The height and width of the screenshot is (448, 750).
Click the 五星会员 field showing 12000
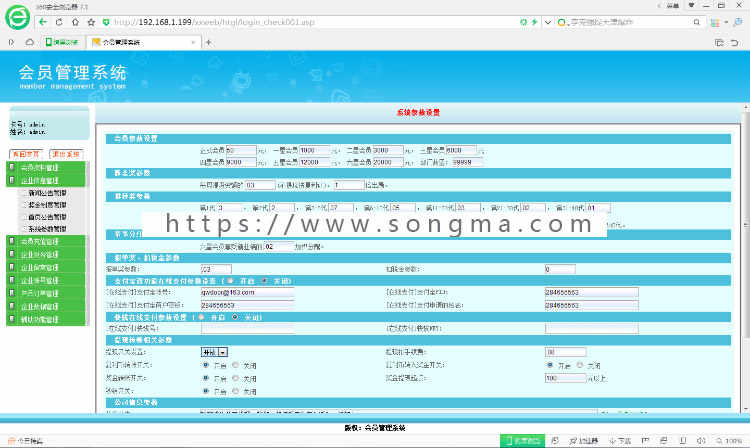315,162
